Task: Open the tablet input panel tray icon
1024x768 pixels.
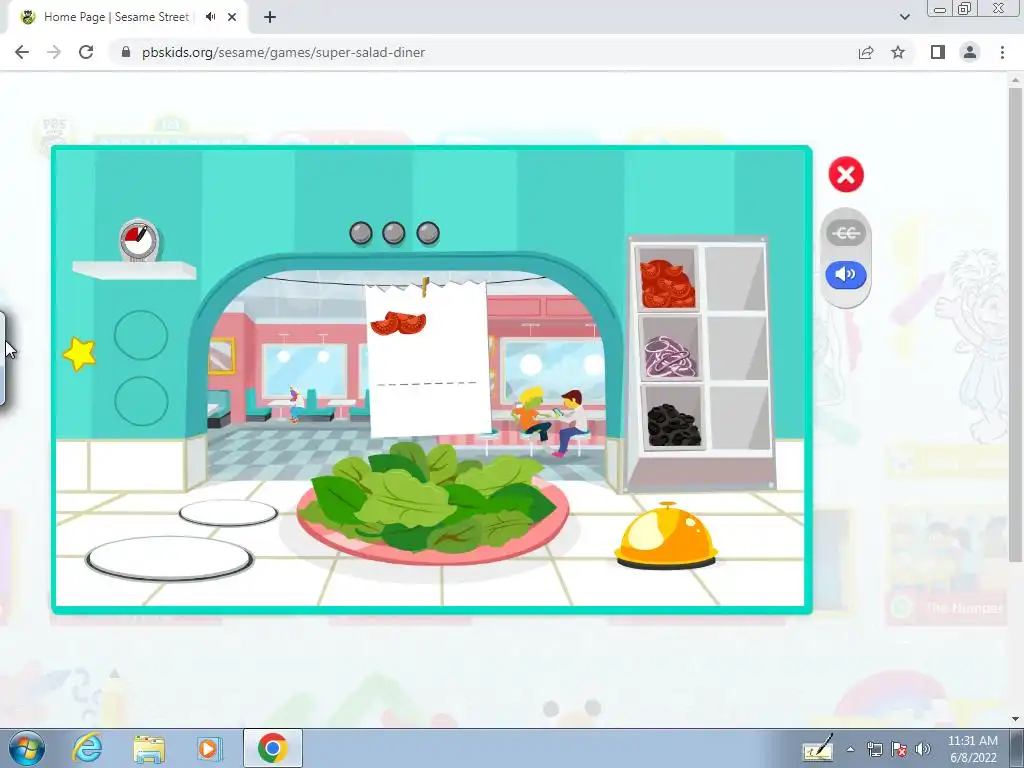Action: [x=818, y=748]
